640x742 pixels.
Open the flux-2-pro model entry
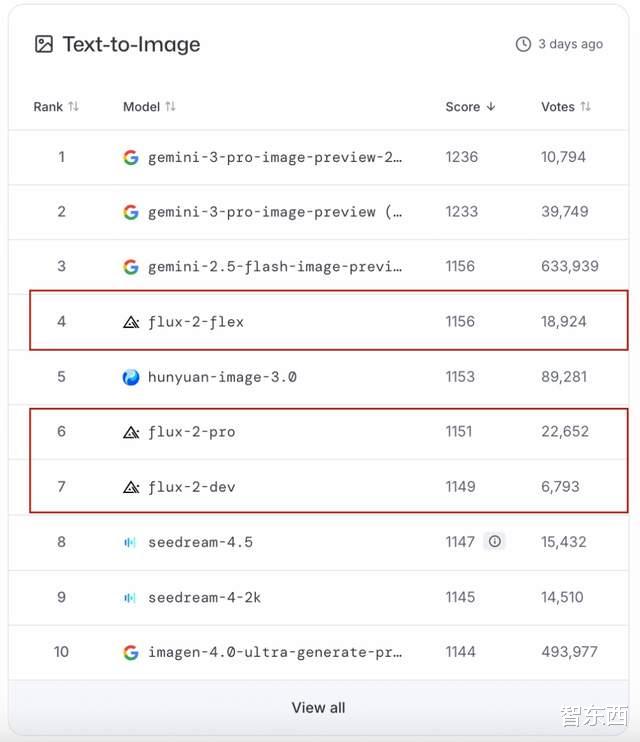pyautogui.click(x=191, y=432)
